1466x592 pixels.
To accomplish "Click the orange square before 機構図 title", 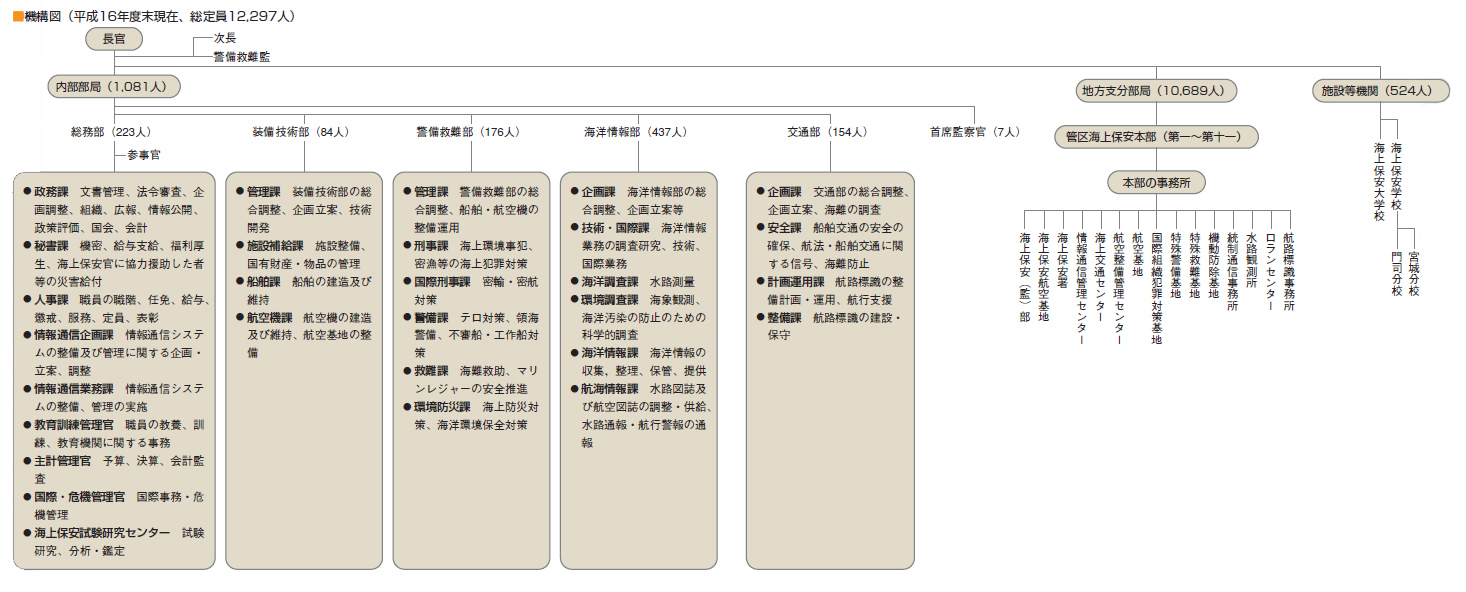I will (16, 17).
